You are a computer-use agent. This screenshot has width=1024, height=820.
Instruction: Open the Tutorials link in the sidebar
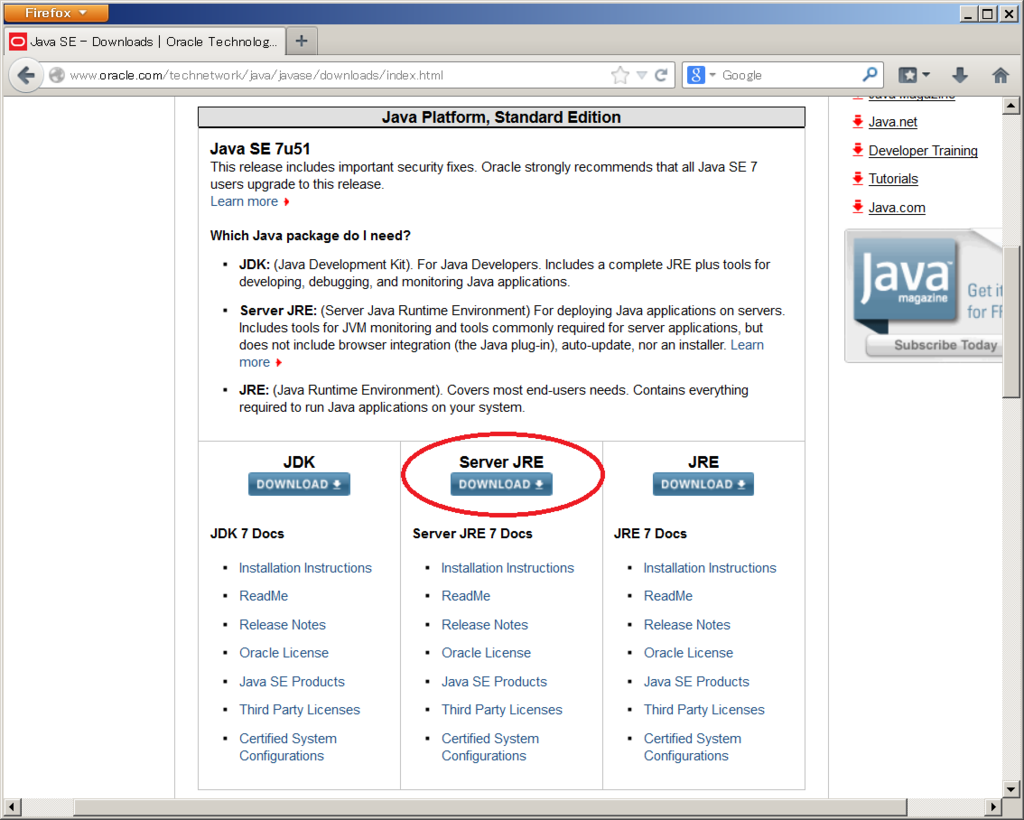coord(895,178)
